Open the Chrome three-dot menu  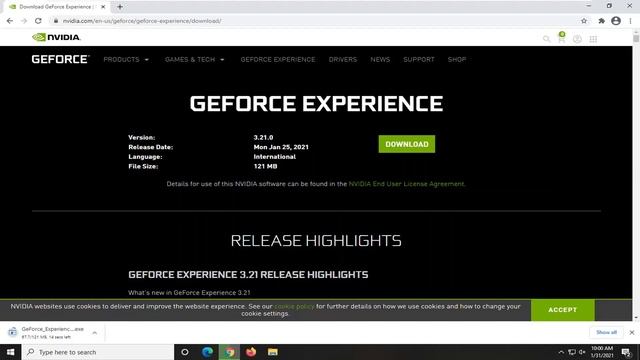(x=631, y=21)
